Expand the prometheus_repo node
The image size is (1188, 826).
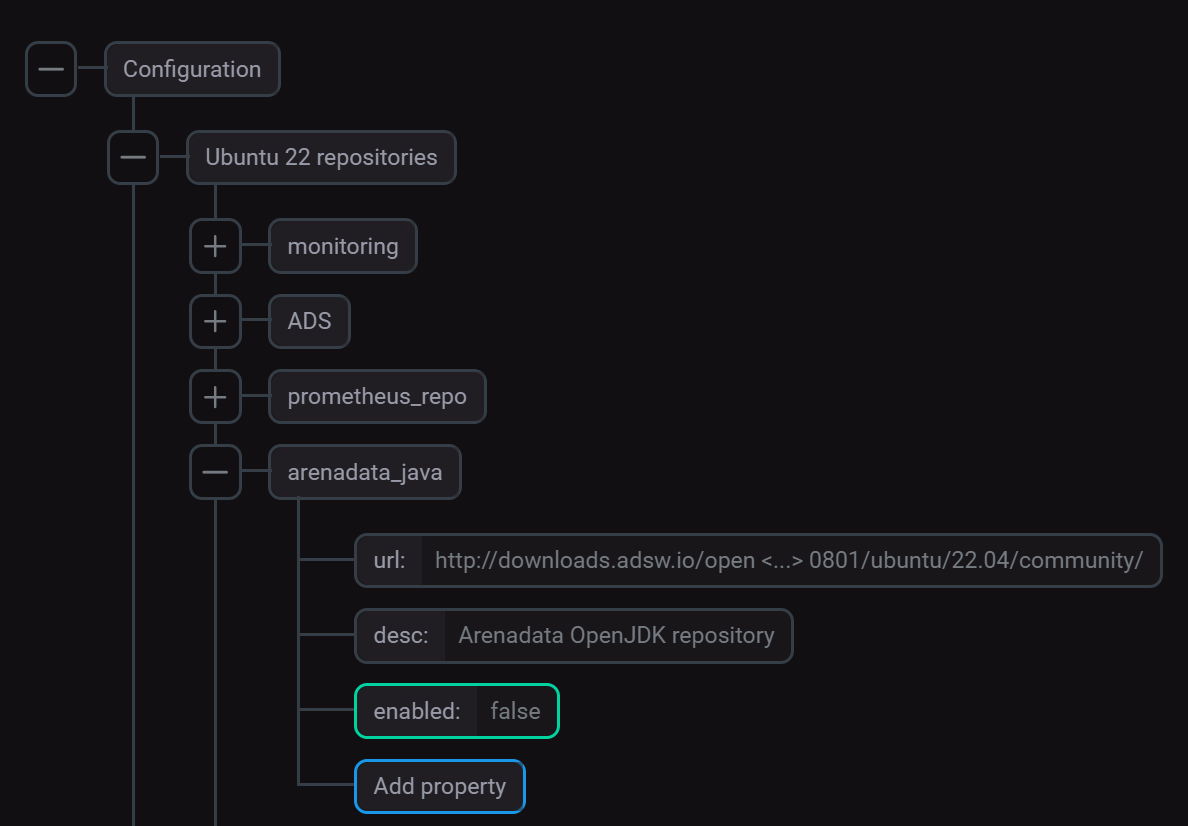(214, 396)
